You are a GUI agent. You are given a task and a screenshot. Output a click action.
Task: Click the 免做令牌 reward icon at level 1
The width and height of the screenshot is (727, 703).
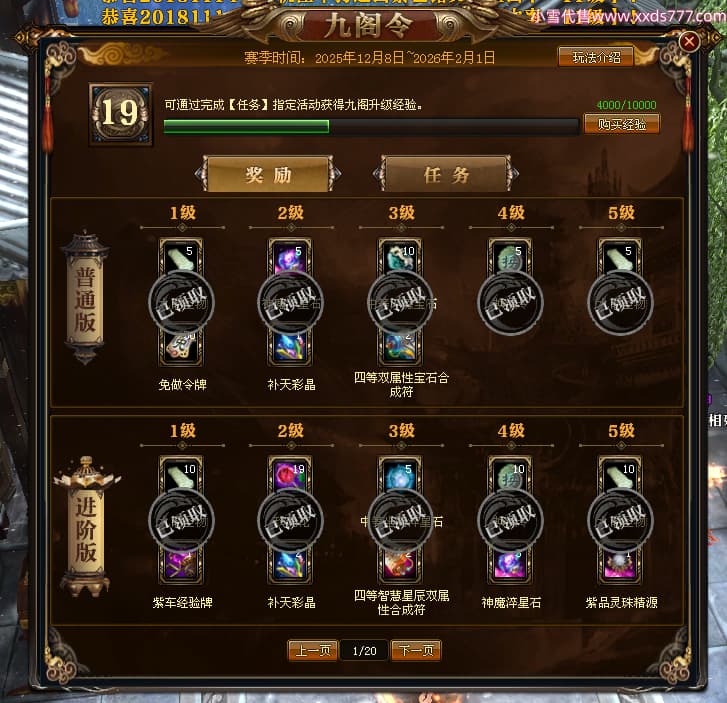pyautogui.click(x=181, y=348)
